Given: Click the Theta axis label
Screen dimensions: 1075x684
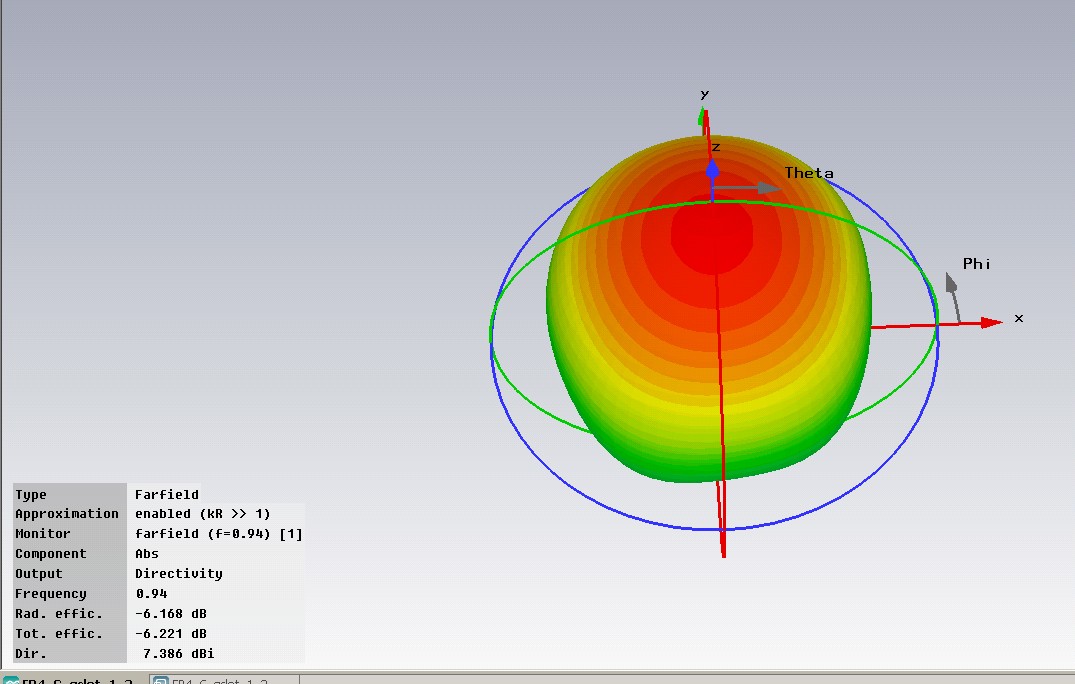Looking at the screenshot, I should 809,173.
